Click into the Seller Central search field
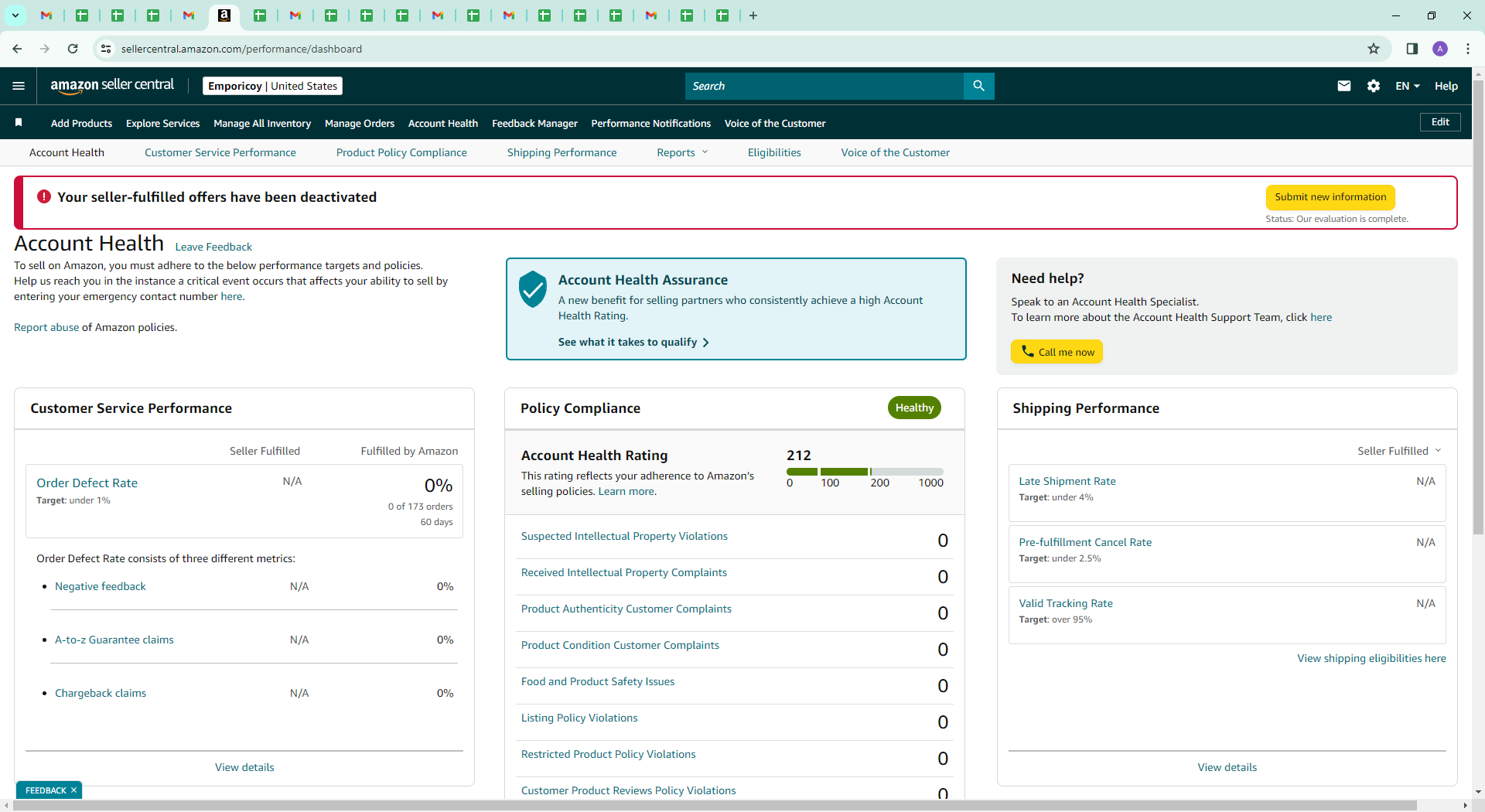Image resolution: width=1485 pixels, height=812 pixels. click(x=824, y=86)
